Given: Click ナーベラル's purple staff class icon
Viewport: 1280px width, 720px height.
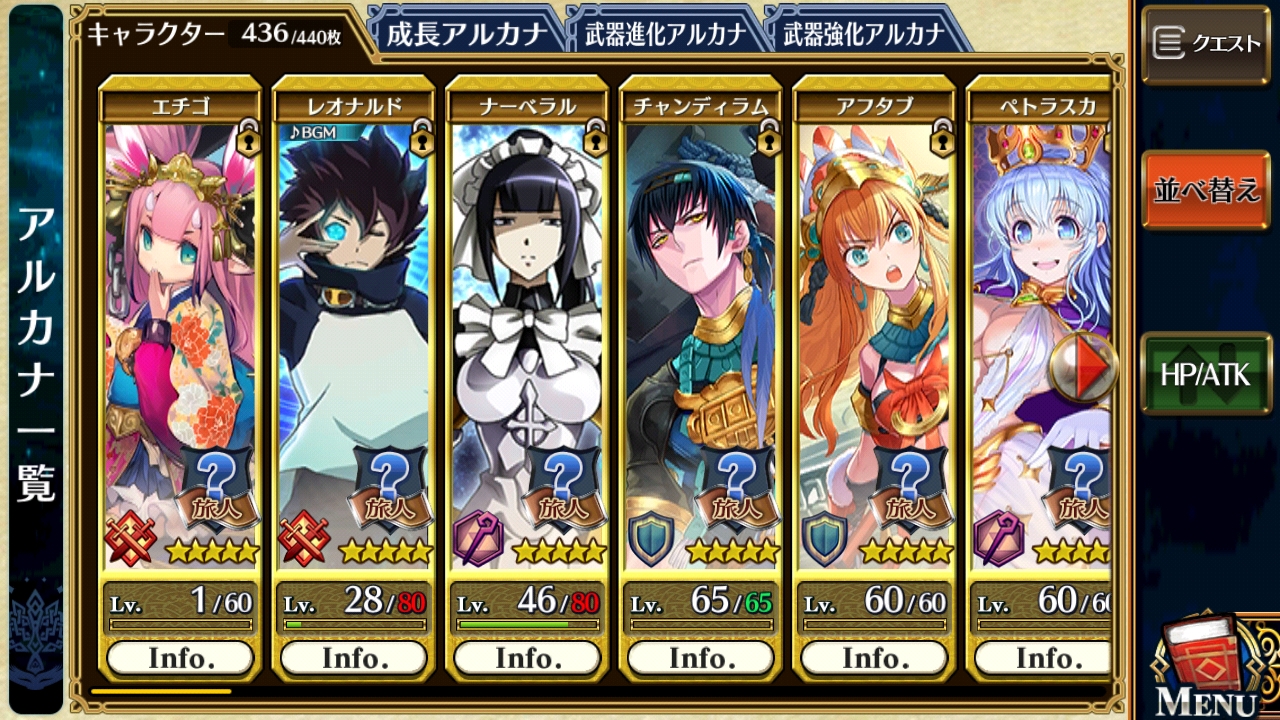Looking at the screenshot, I should click(479, 541).
